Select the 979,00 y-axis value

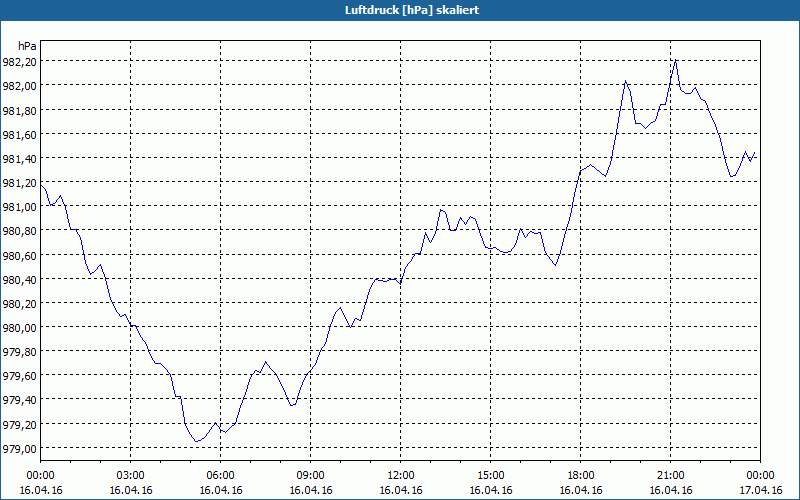(20, 448)
